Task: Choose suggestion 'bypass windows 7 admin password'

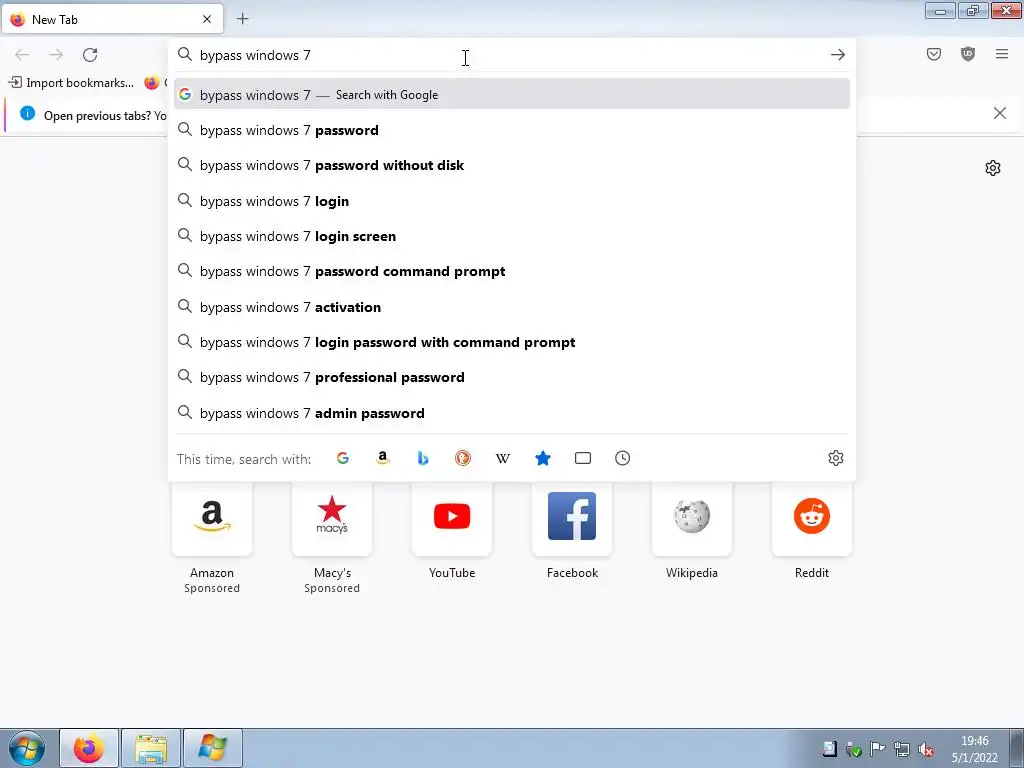Action: tap(512, 413)
